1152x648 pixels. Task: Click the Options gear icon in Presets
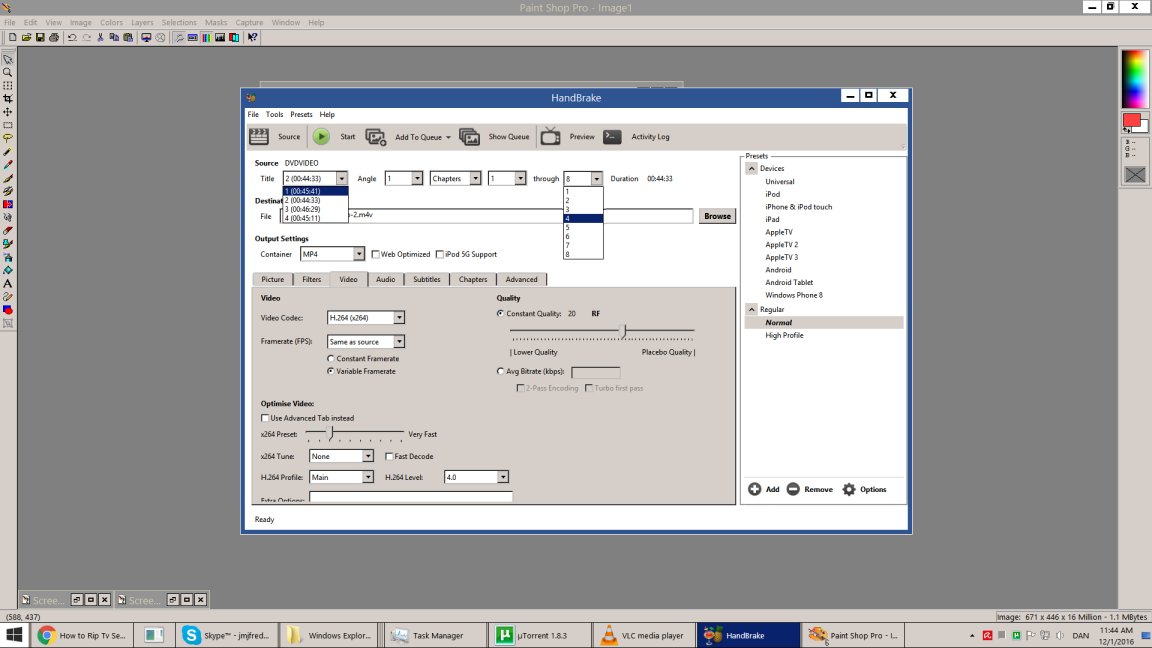pos(849,489)
